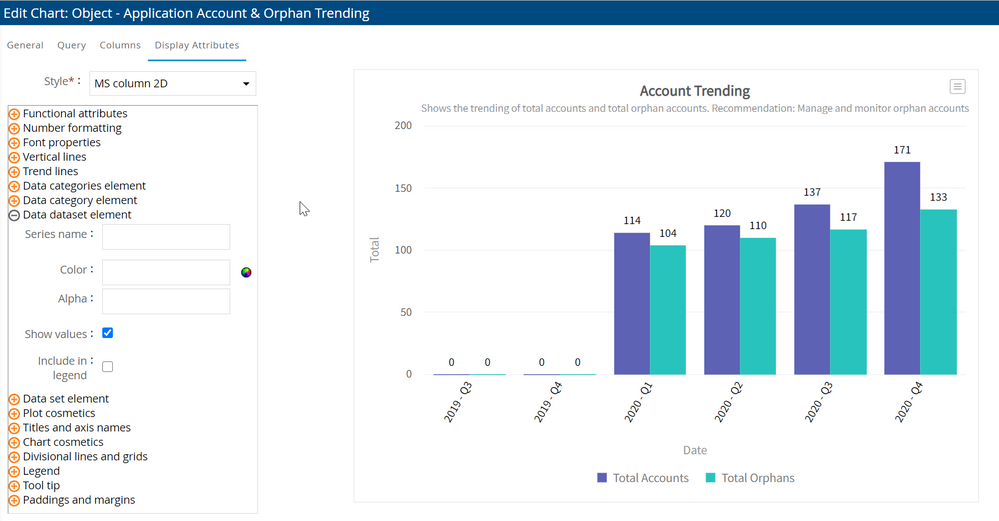Click the Total Accounts legend color swatch
999x521 pixels.
click(602, 478)
